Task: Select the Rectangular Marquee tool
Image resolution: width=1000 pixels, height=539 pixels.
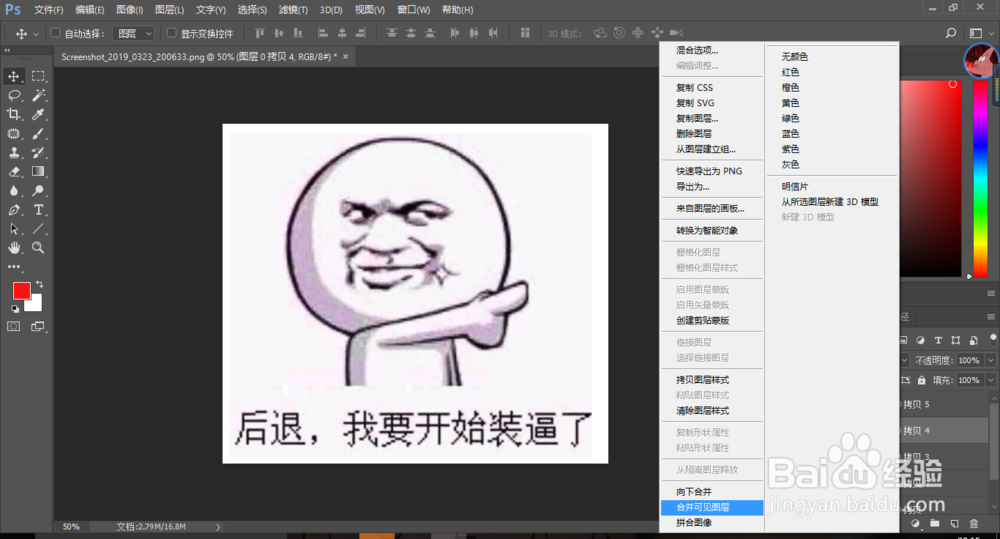Action: (38, 77)
